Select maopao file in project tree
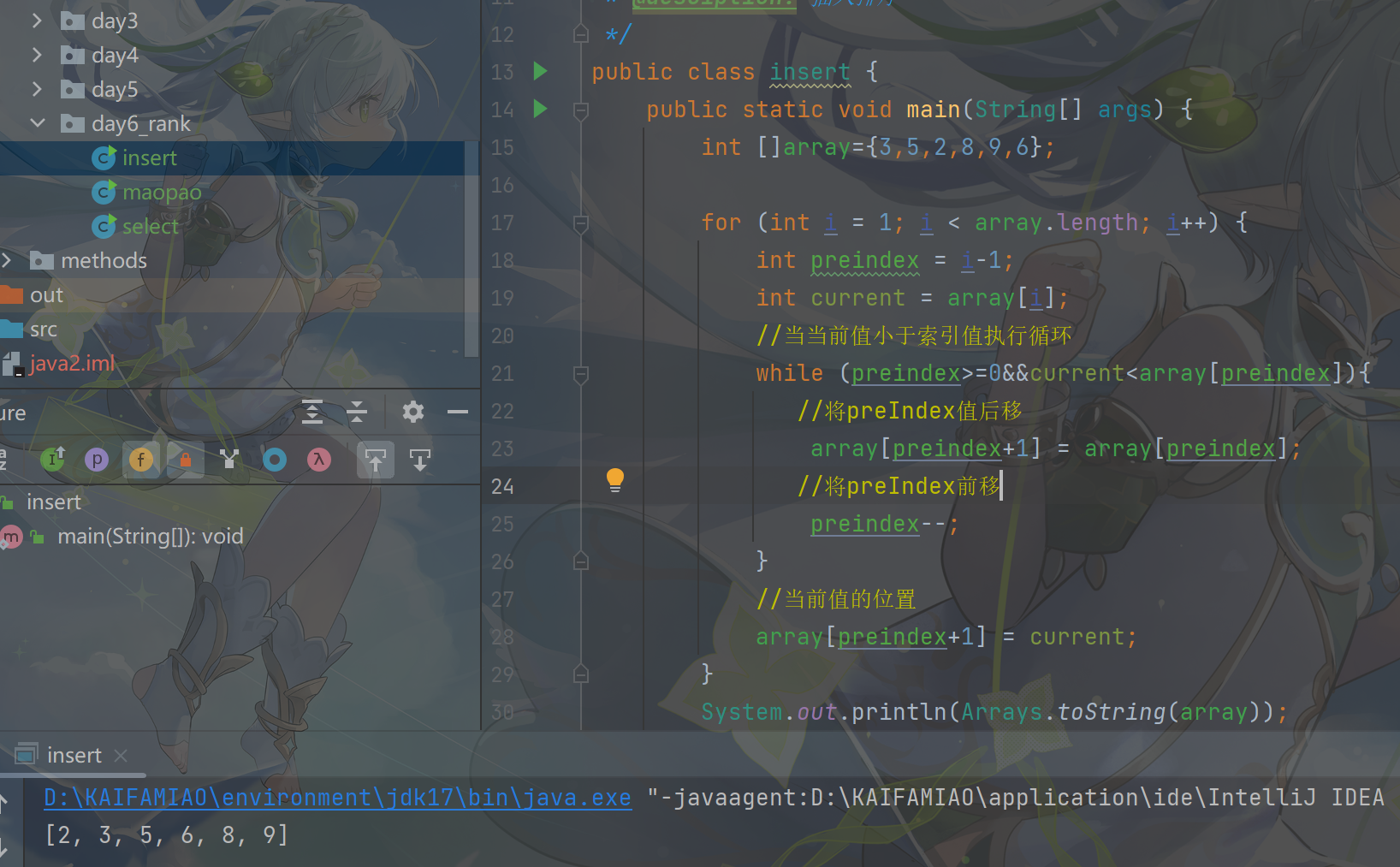1400x867 pixels. [162, 192]
